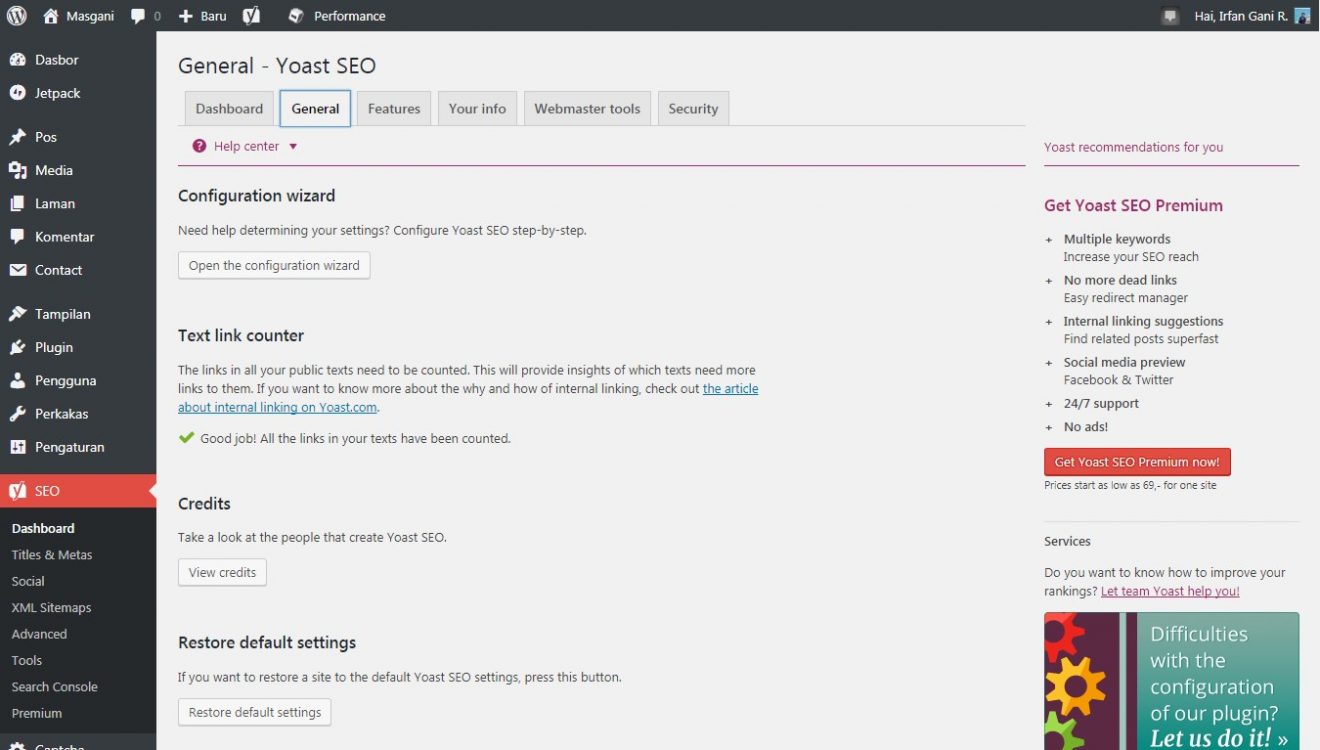The image size is (1320, 750).
Task: Click the Yoast configuration service banner
Action: pyautogui.click(x=1171, y=681)
